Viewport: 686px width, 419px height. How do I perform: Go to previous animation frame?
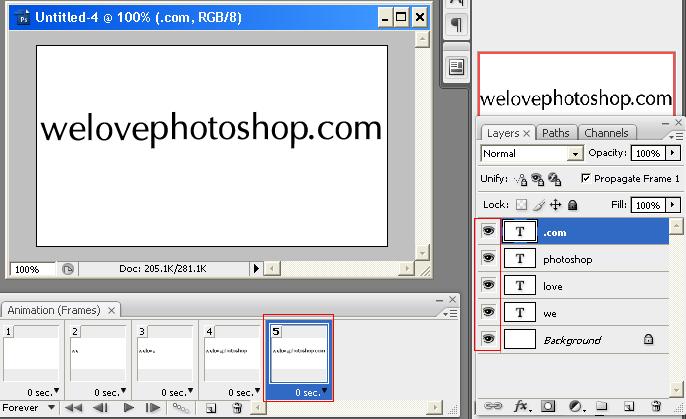click(101, 408)
